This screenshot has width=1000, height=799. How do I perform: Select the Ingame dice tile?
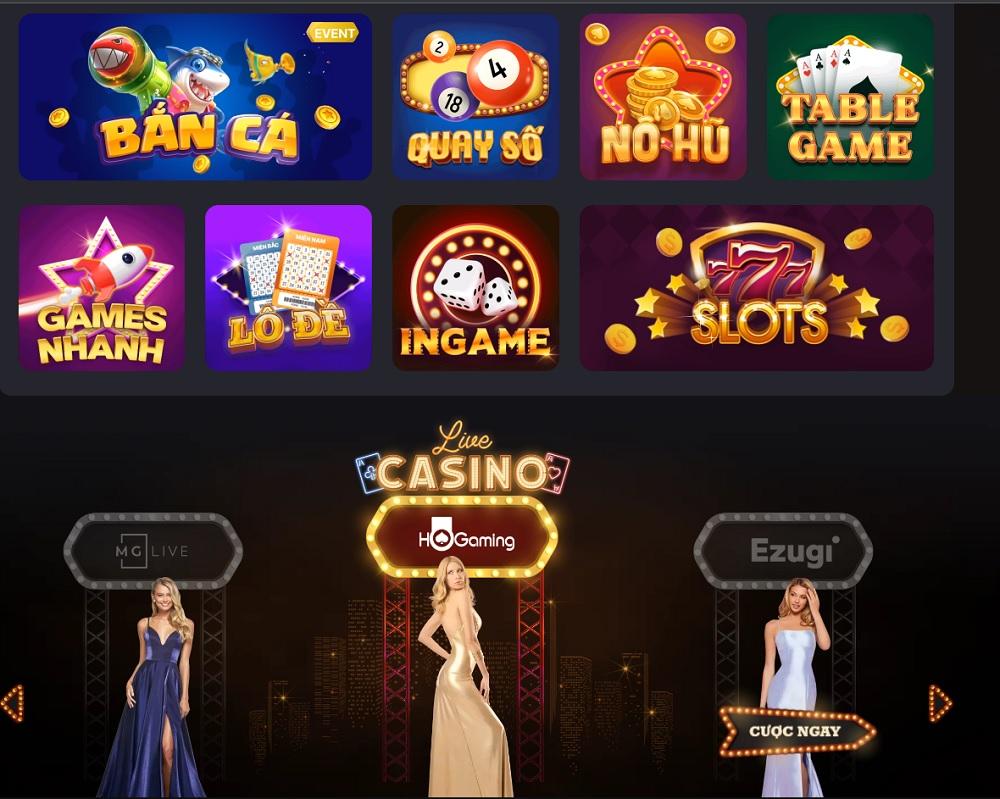pyautogui.click(x=476, y=288)
